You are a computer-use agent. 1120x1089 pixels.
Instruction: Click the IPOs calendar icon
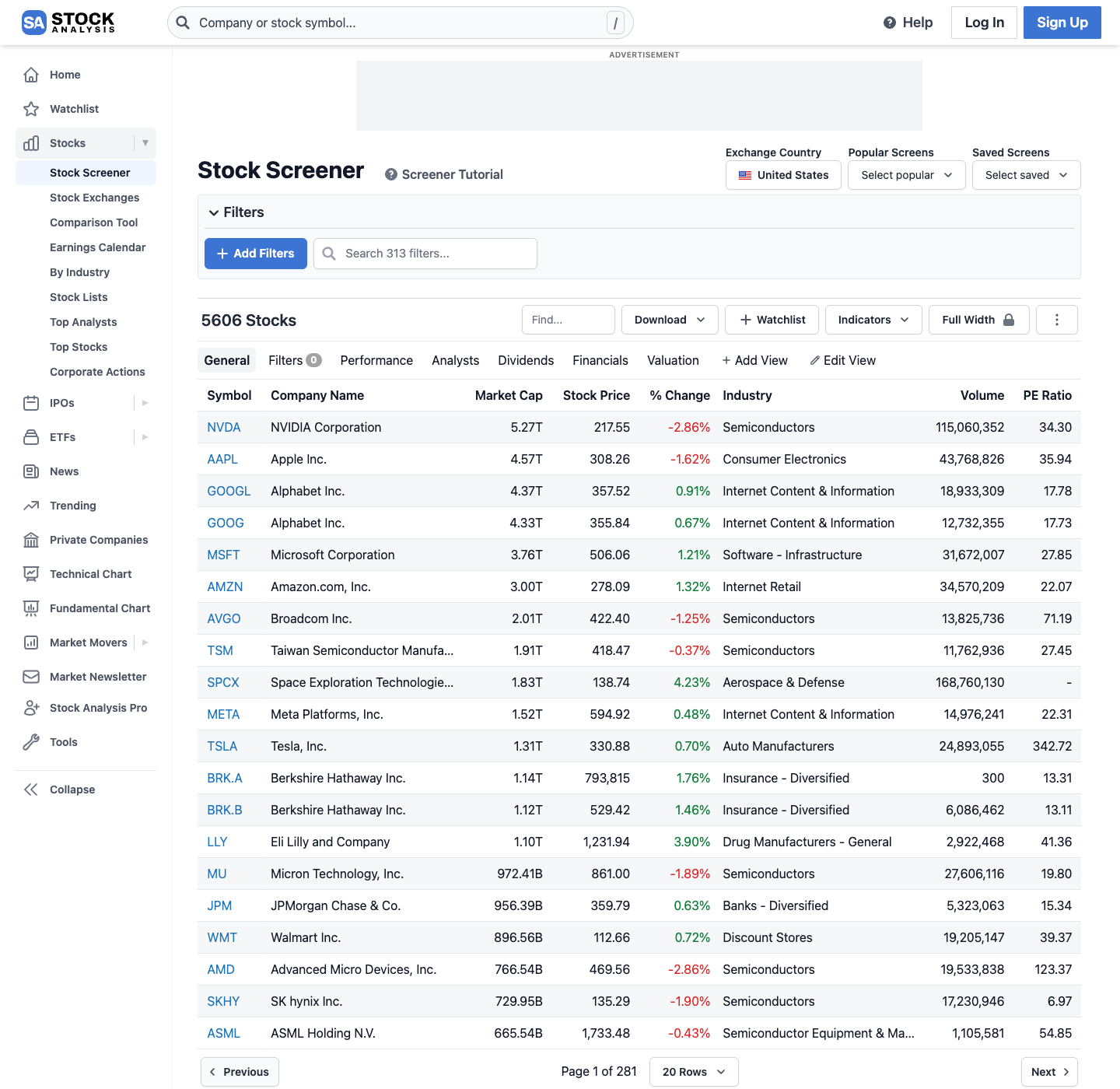31,403
